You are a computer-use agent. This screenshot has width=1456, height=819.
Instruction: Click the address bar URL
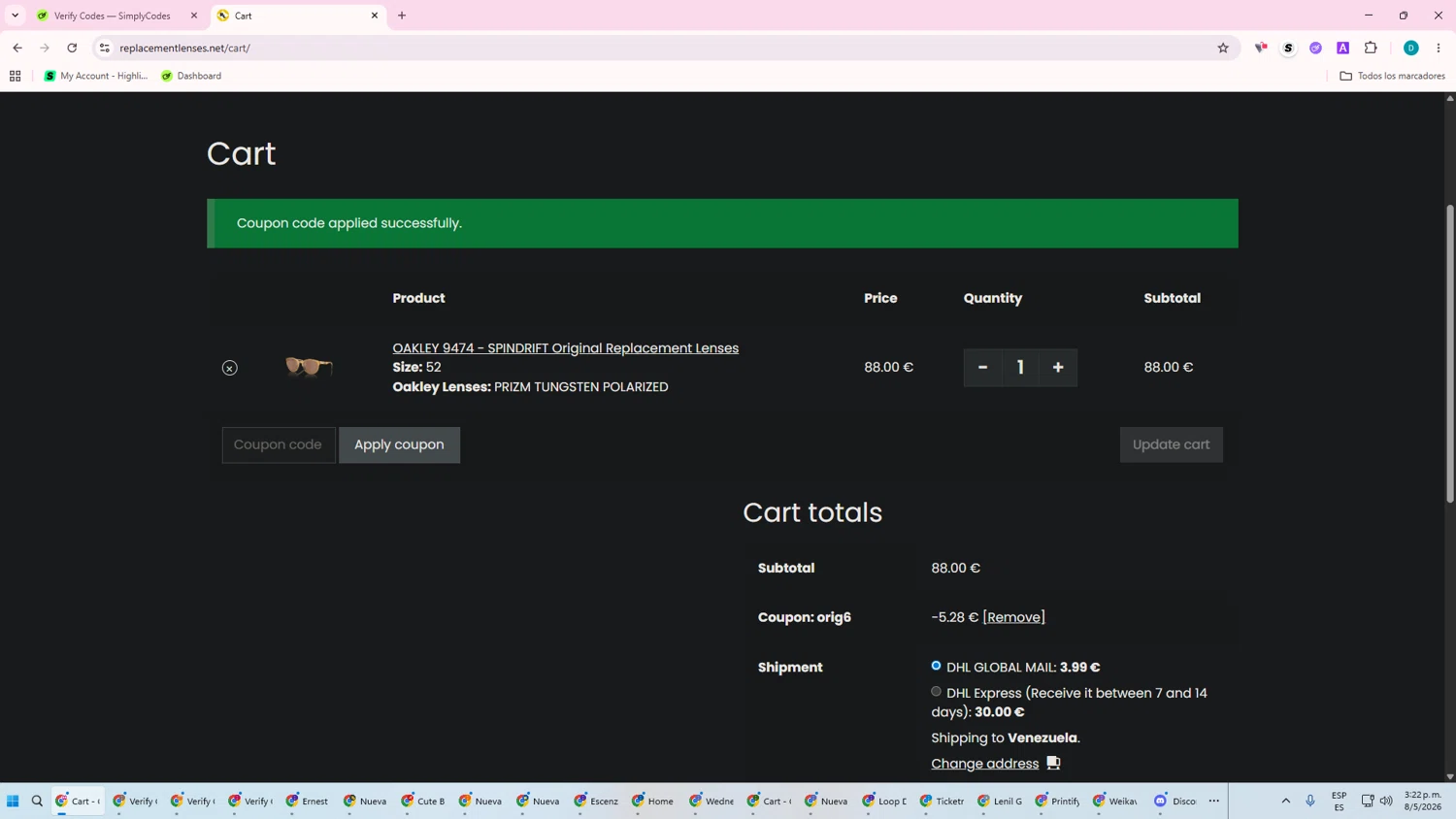[x=185, y=48]
